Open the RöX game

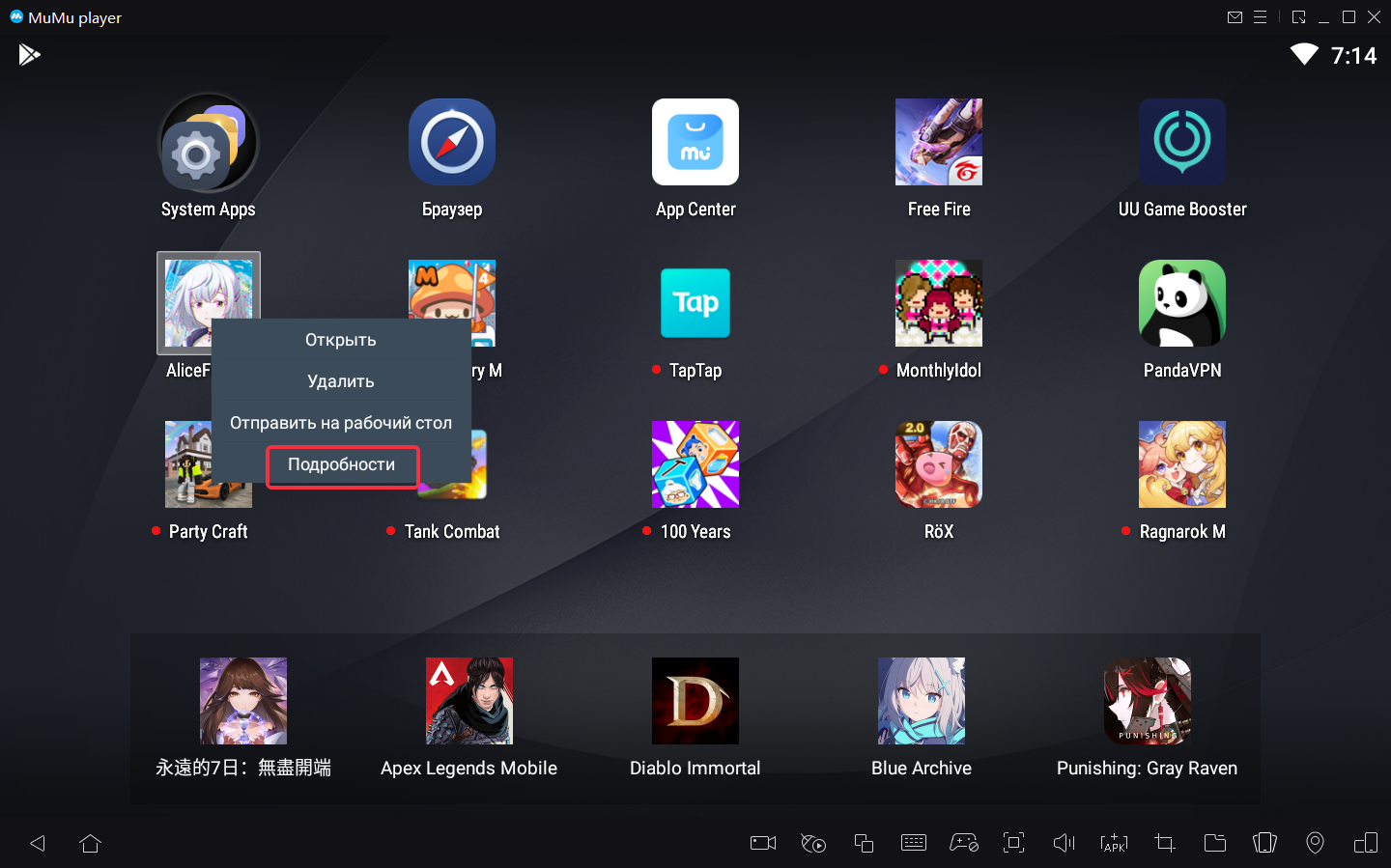[x=939, y=464]
